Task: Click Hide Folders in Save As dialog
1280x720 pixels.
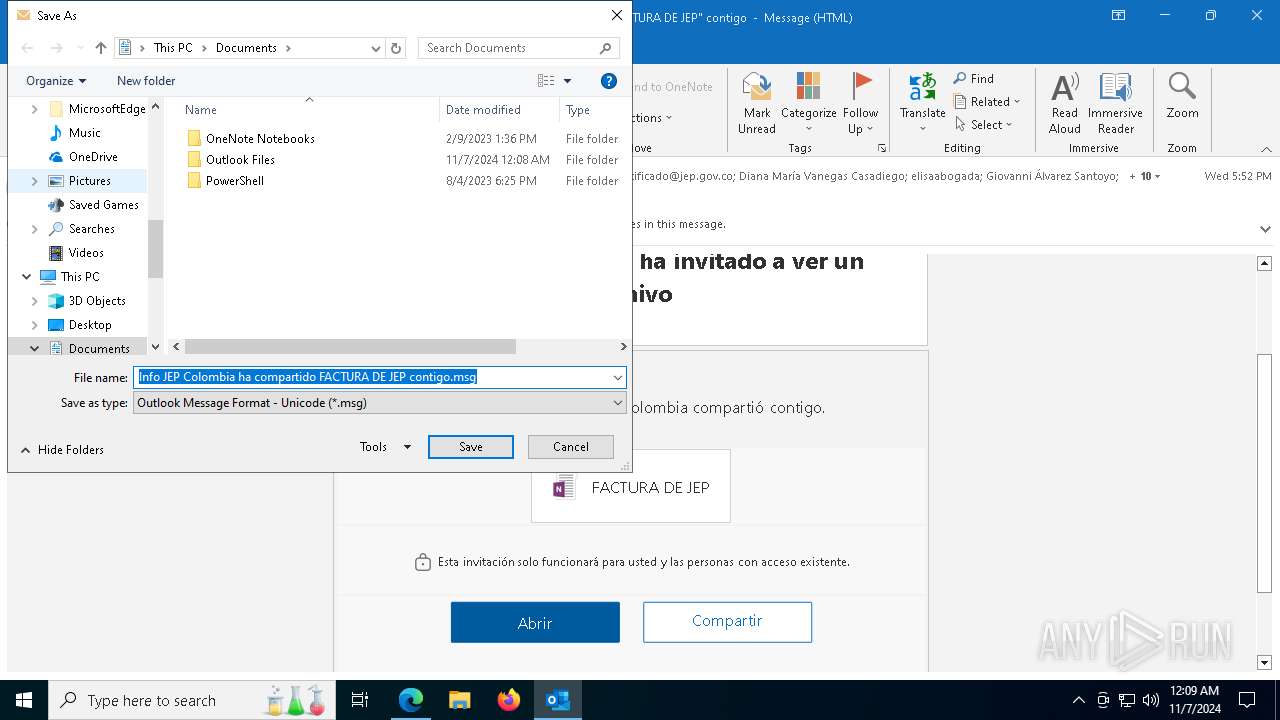Action: click(x=62, y=450)
